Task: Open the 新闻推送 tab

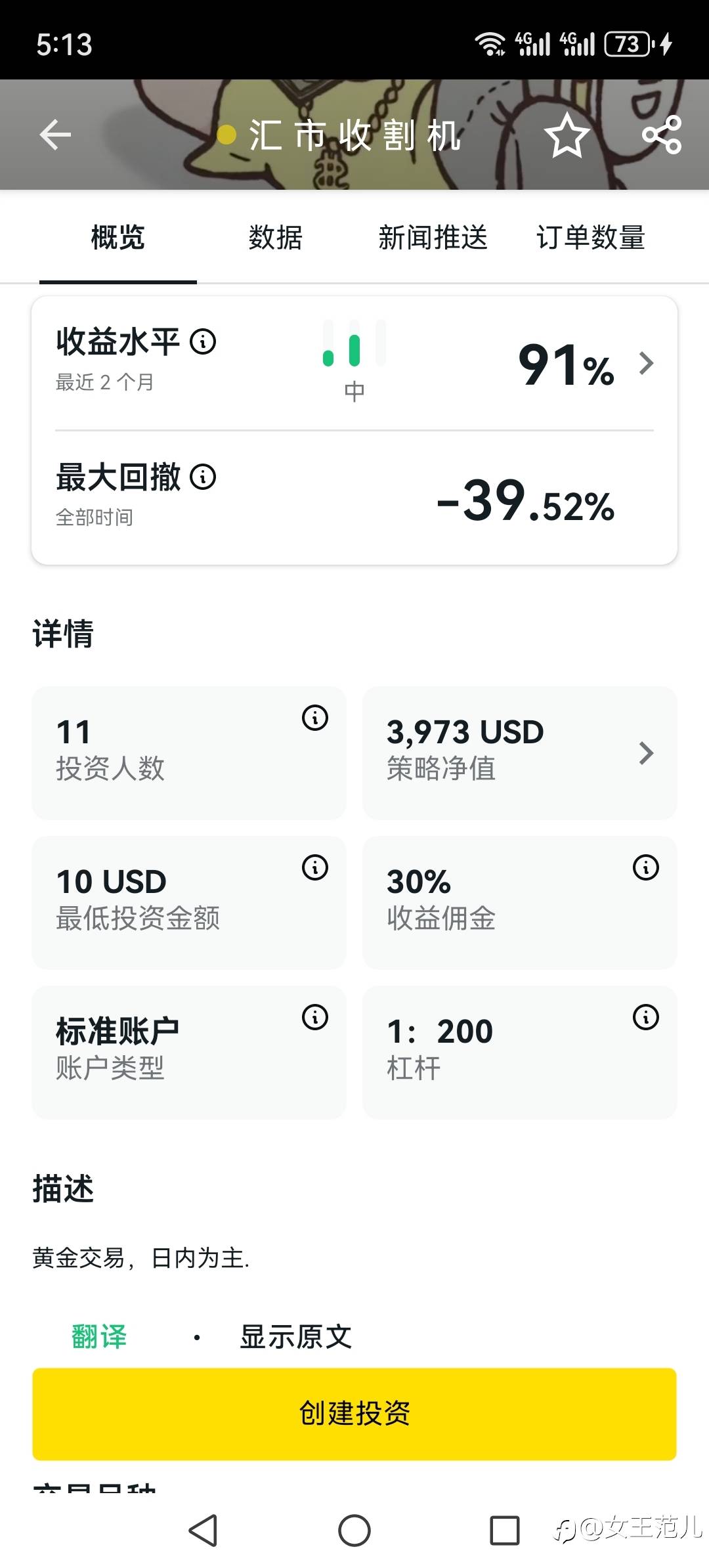Action: (433, 238)
